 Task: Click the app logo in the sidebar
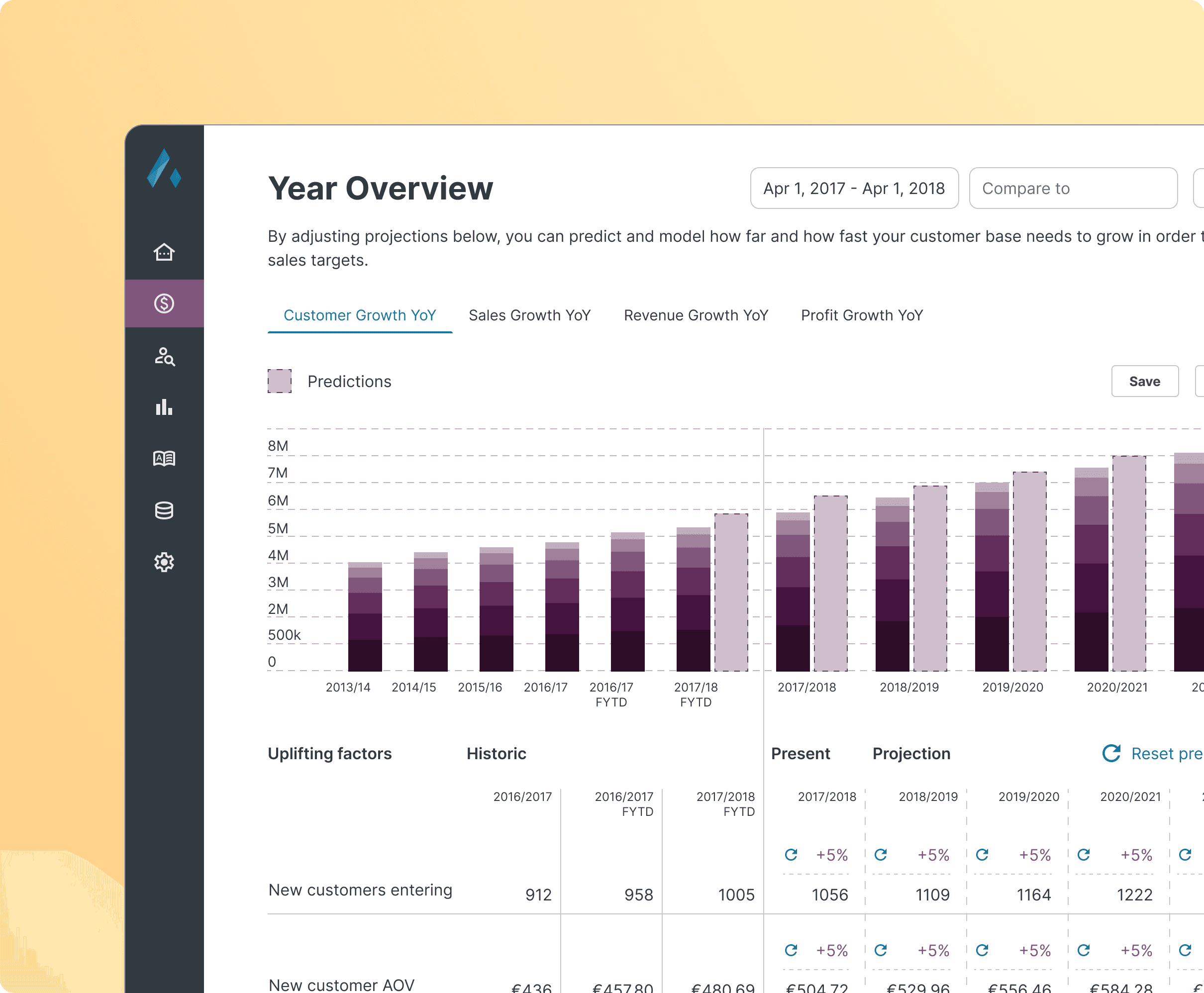click(164, 168)
